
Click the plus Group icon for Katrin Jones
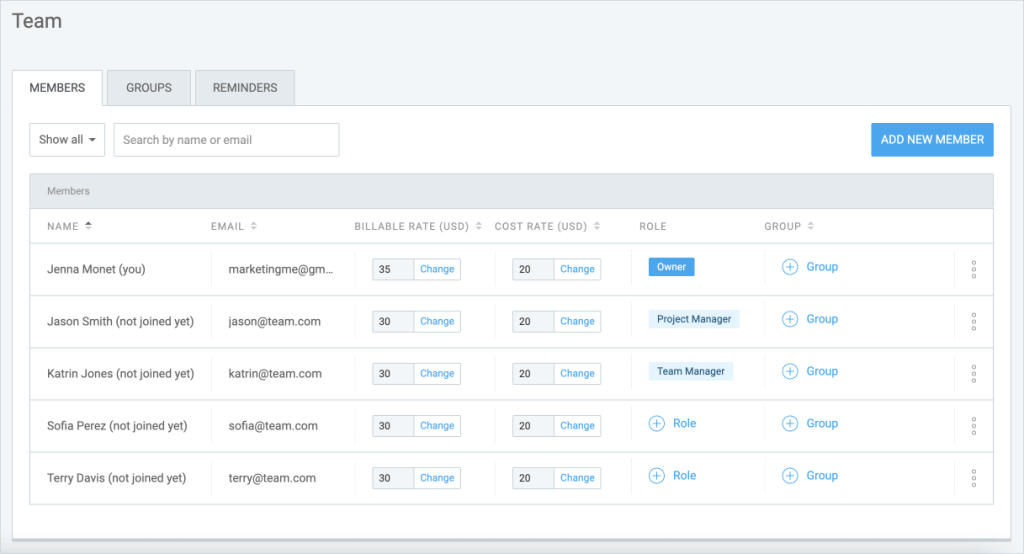pos(790,371)
